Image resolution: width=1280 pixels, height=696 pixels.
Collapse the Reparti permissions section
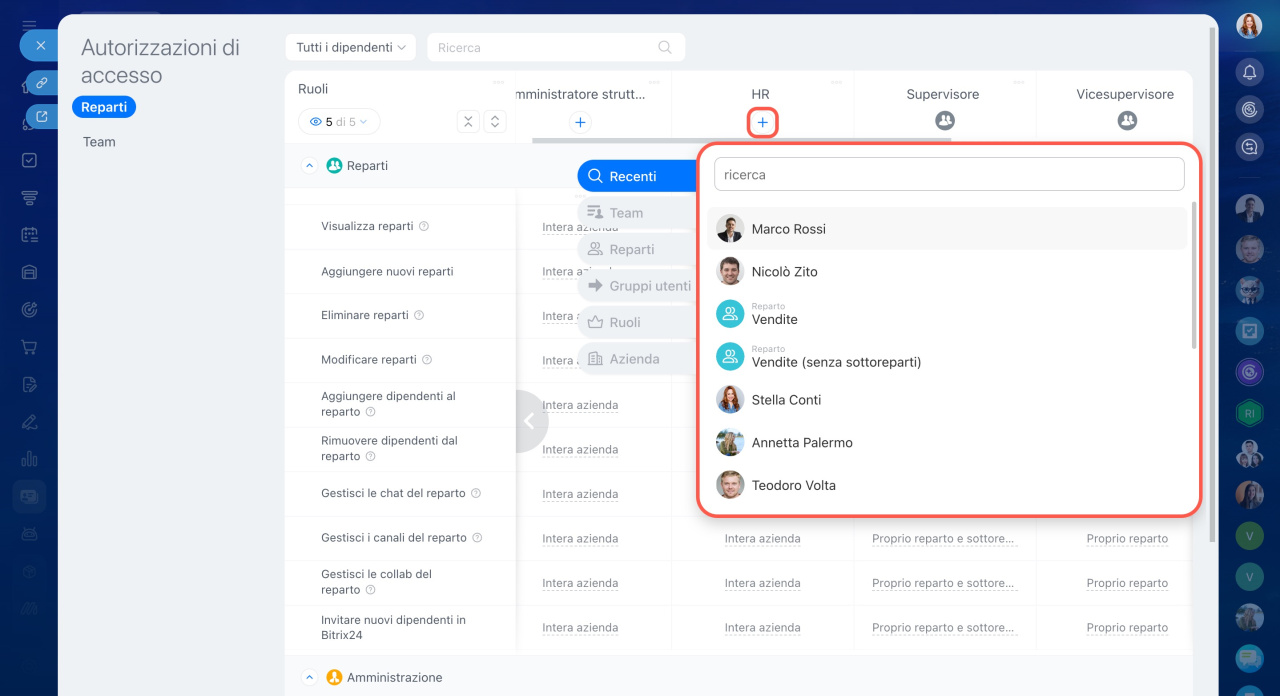pos(309,166)
